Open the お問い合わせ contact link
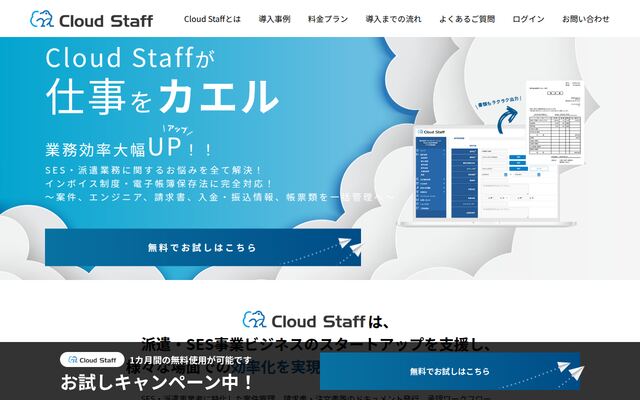 click(x=585, y=19)
